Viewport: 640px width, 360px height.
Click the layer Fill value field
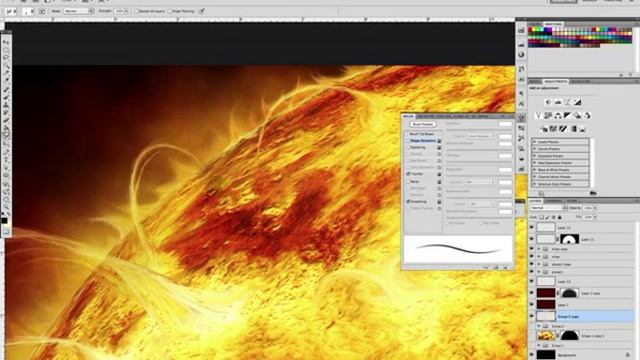(x=588, y=217)
